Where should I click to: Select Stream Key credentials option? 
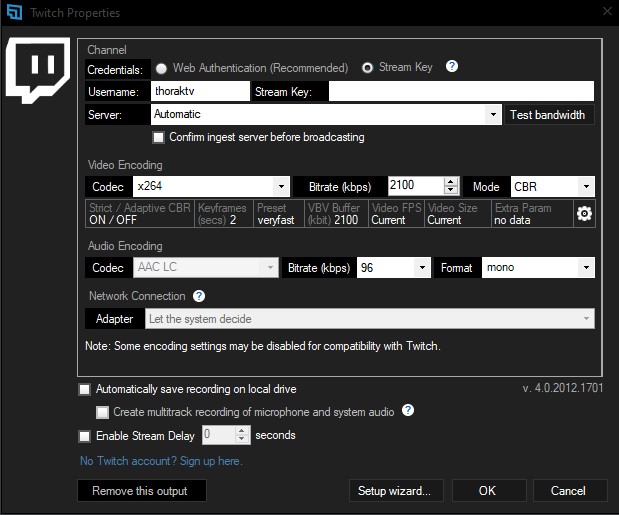tap(367, 68)
